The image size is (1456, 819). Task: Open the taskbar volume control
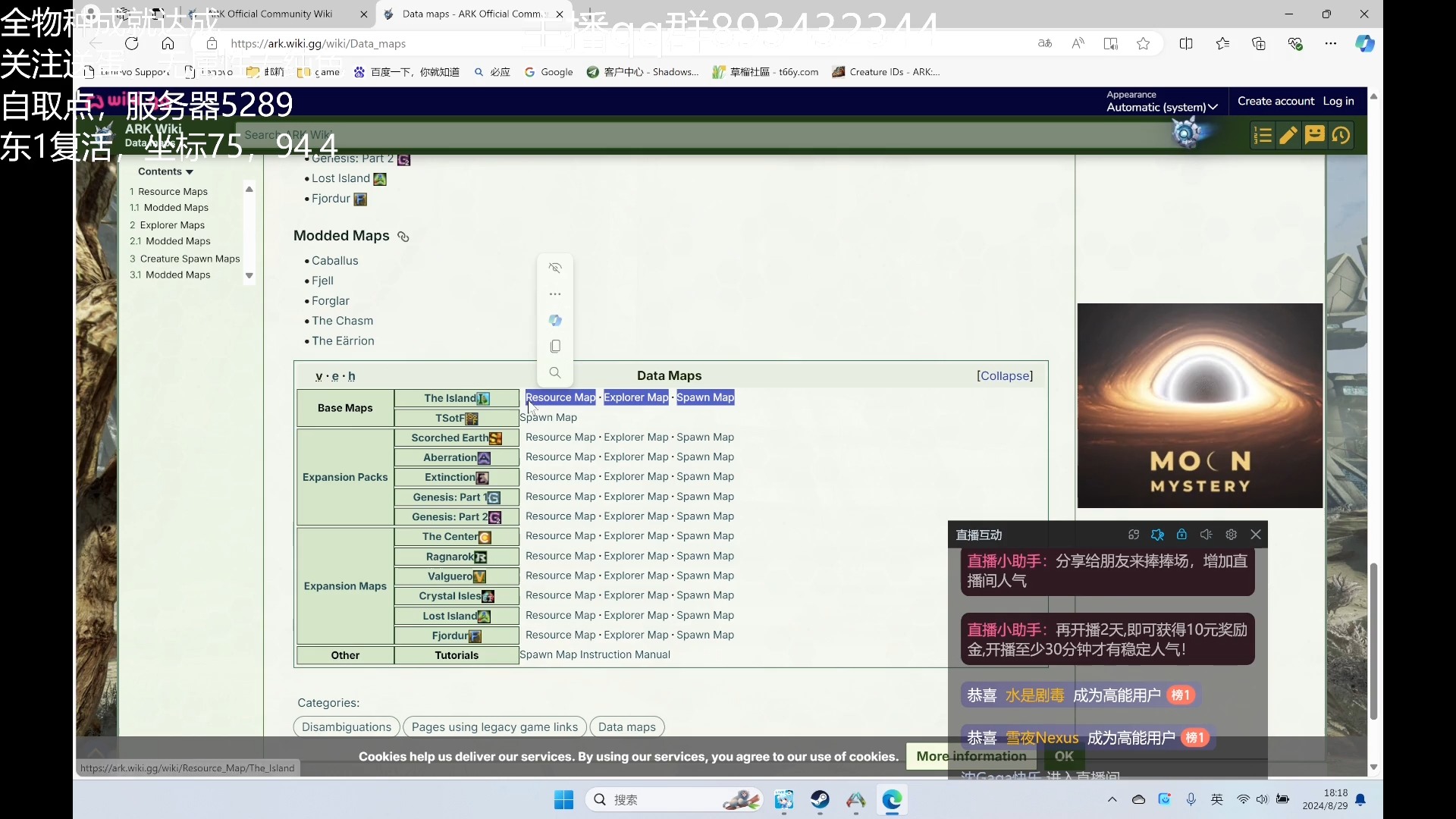1262,799
